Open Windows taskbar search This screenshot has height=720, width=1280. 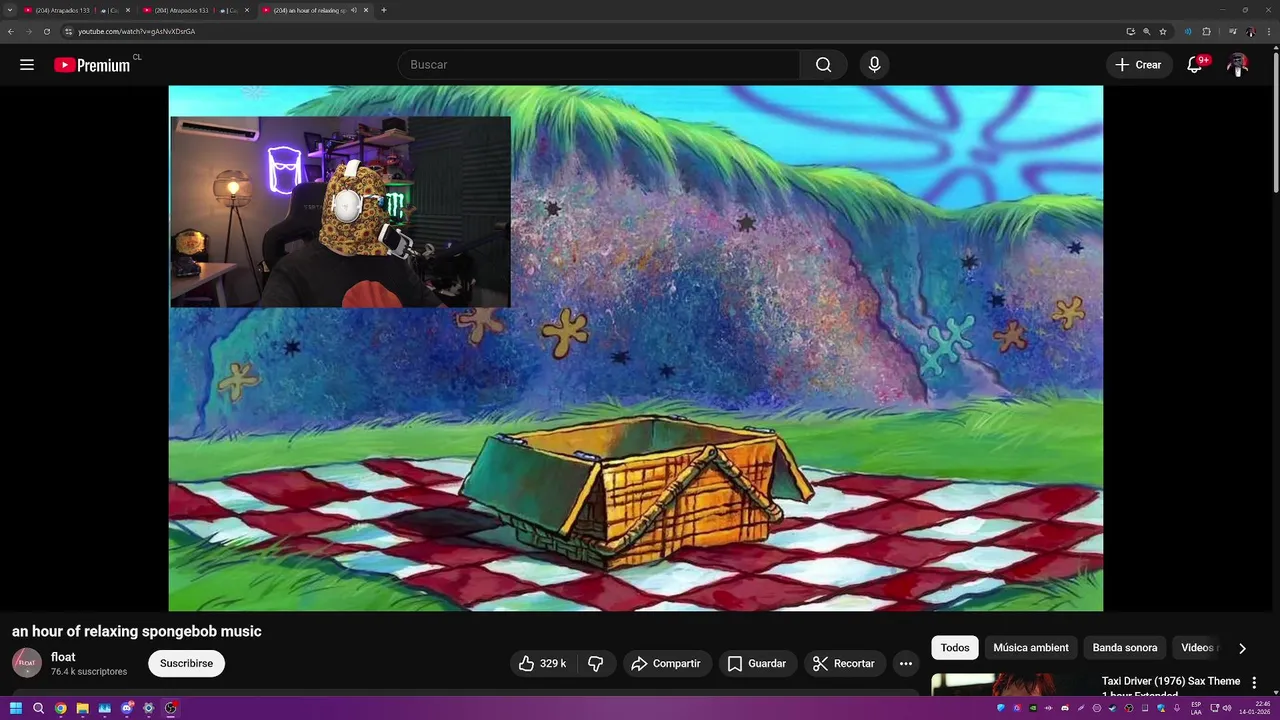[38, 708]
